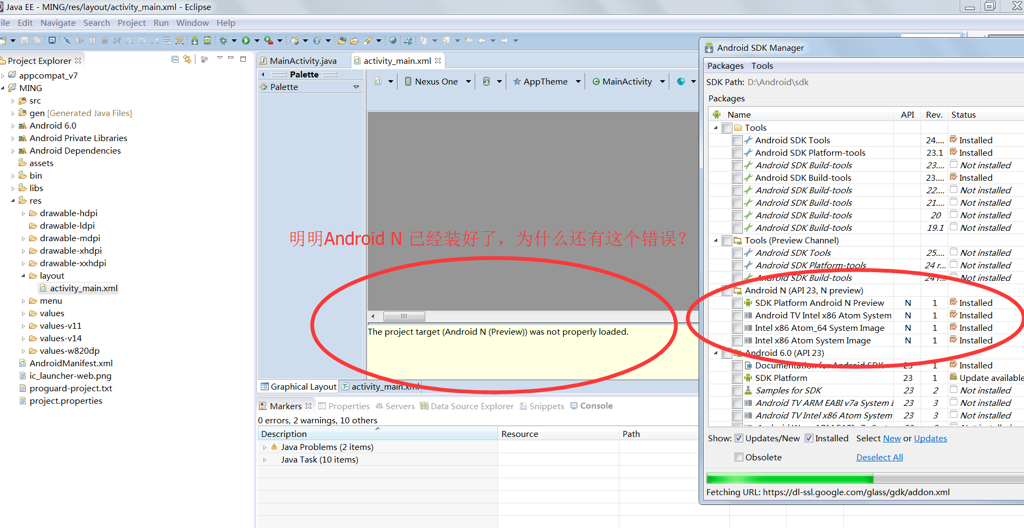Screen dimensions: 1024x528
Task: Click the Use Step Filters icon
Action: (180, 41)
